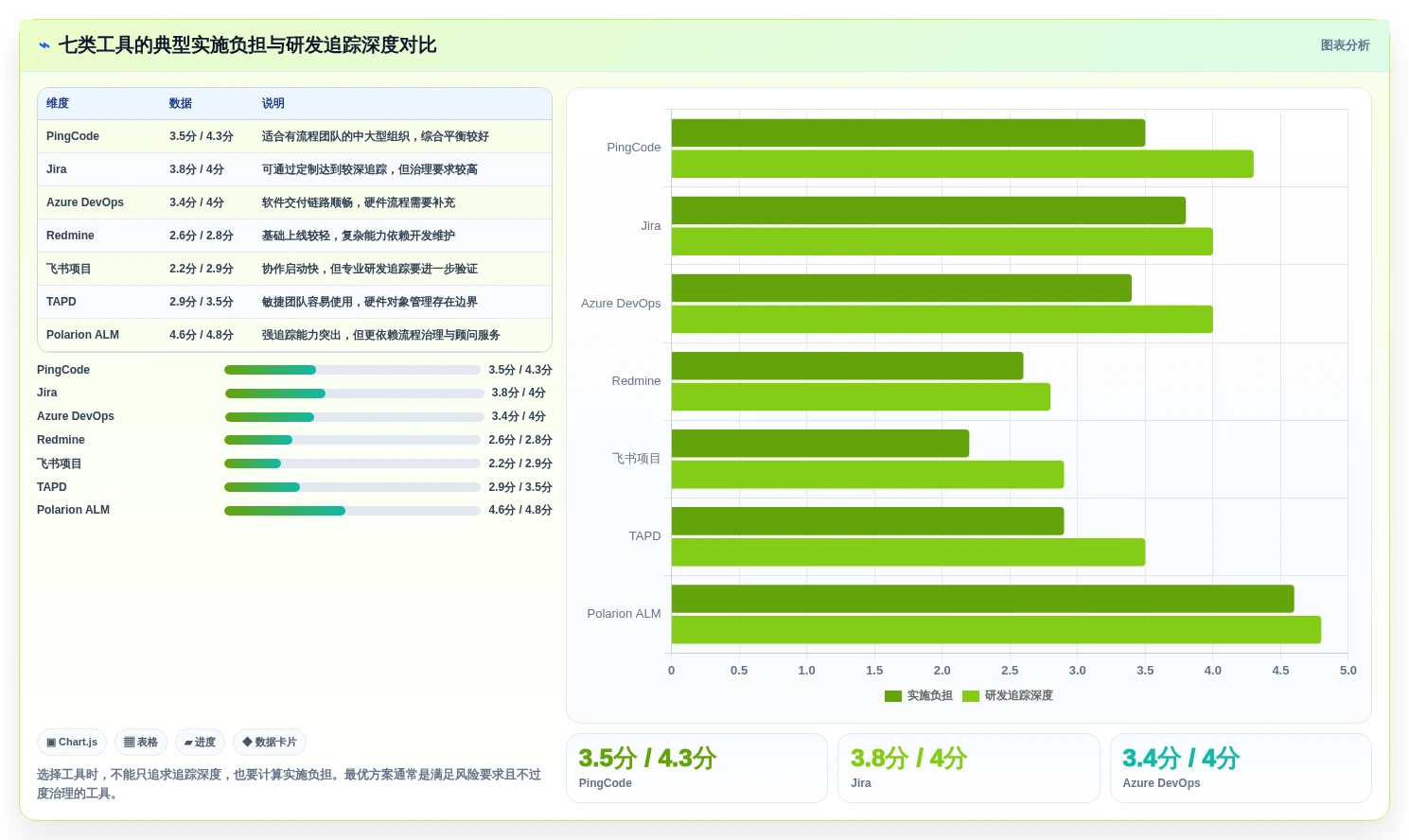Image resolution: width=1409 pixels, height=840 pixels.
Task: Click description 基础上线较轻
Action: click(359, 236)
